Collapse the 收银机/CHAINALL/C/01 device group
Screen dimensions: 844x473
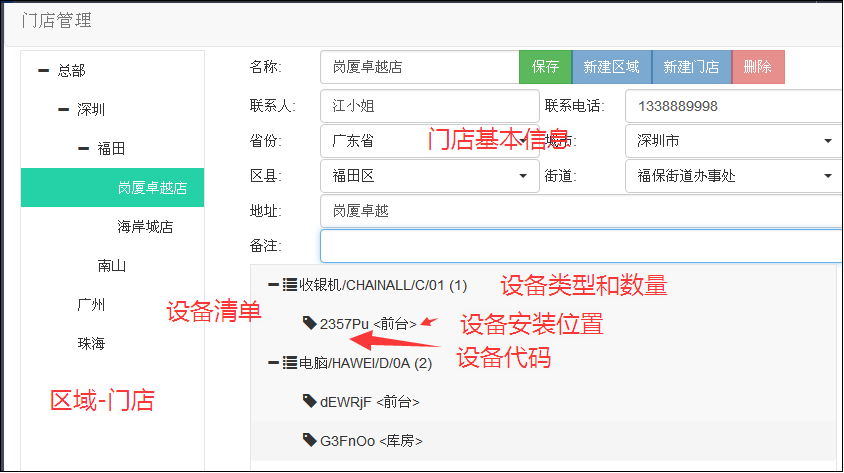coord(273,285)
